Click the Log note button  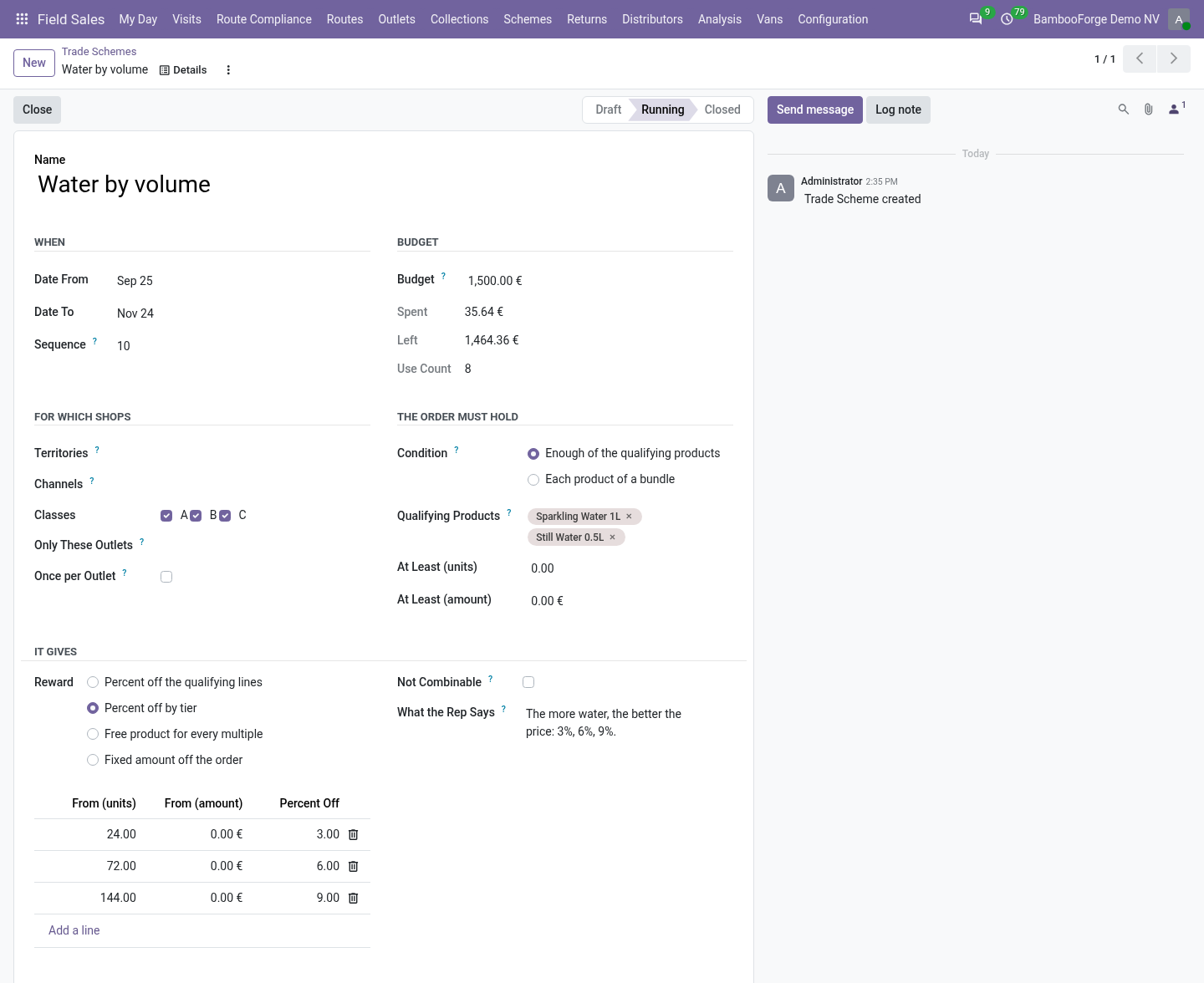pos(898,110)
